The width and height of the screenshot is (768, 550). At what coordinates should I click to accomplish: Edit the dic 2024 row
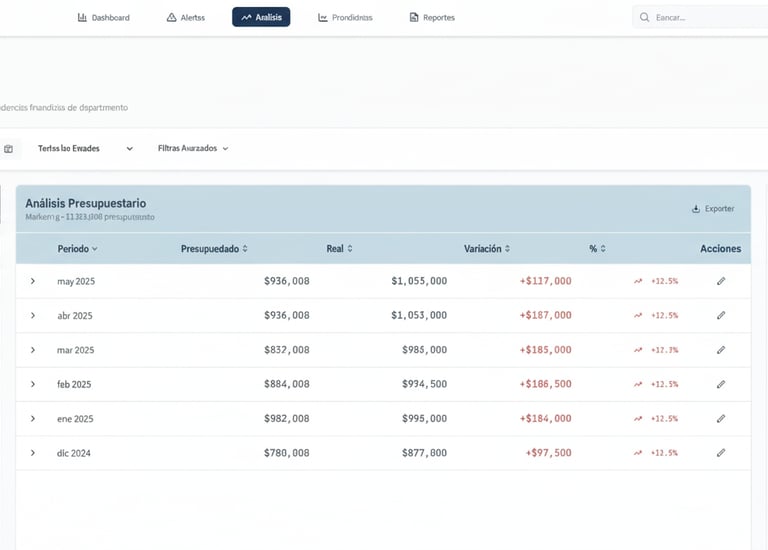point(721,453)
